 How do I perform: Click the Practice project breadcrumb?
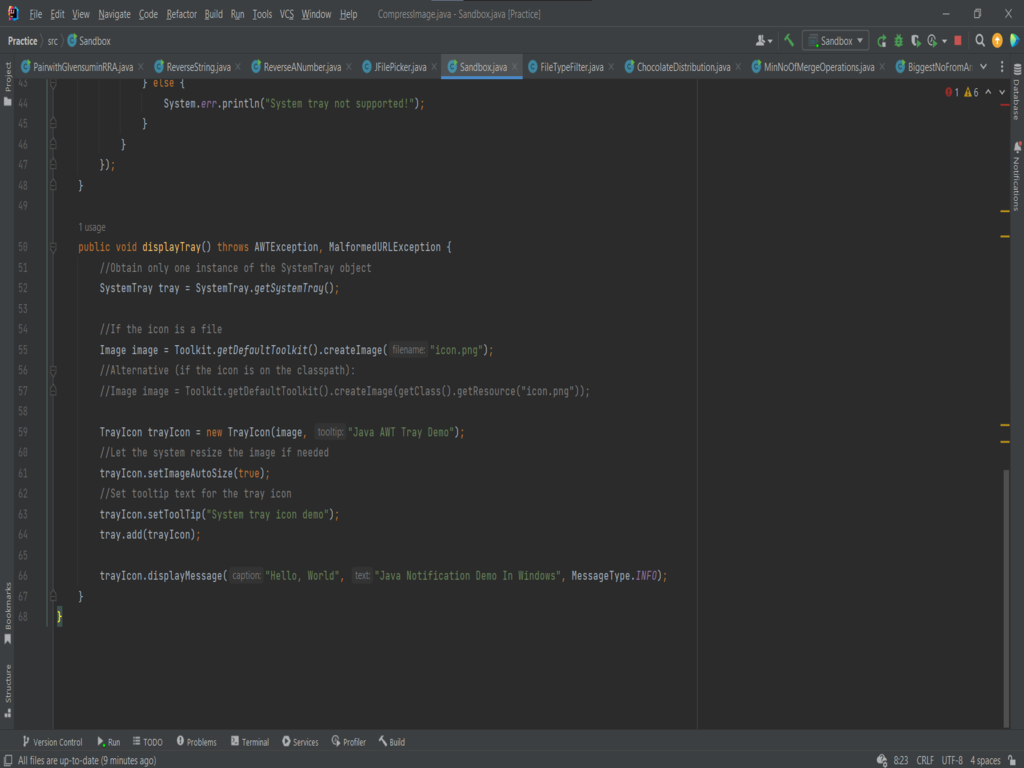[22, 40]
